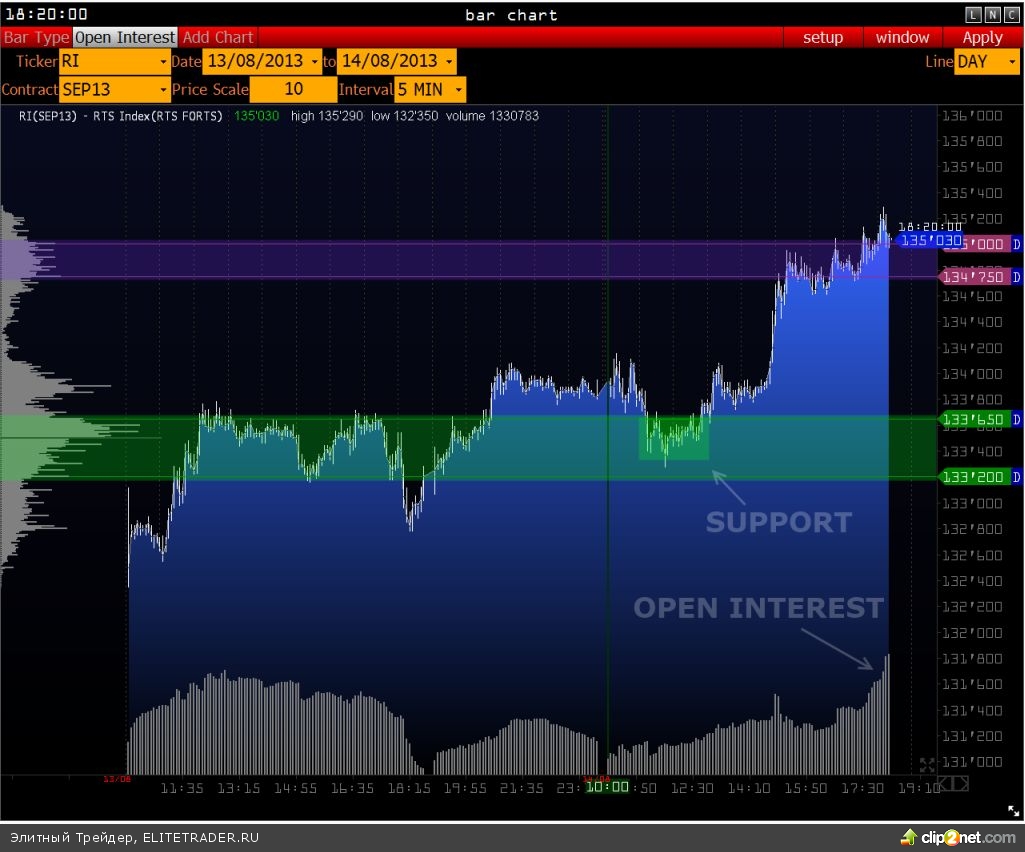The image size is (1025, 852).
Task: Click the D marker beside the 133'200 level
Action: (x=1017, y=477)
